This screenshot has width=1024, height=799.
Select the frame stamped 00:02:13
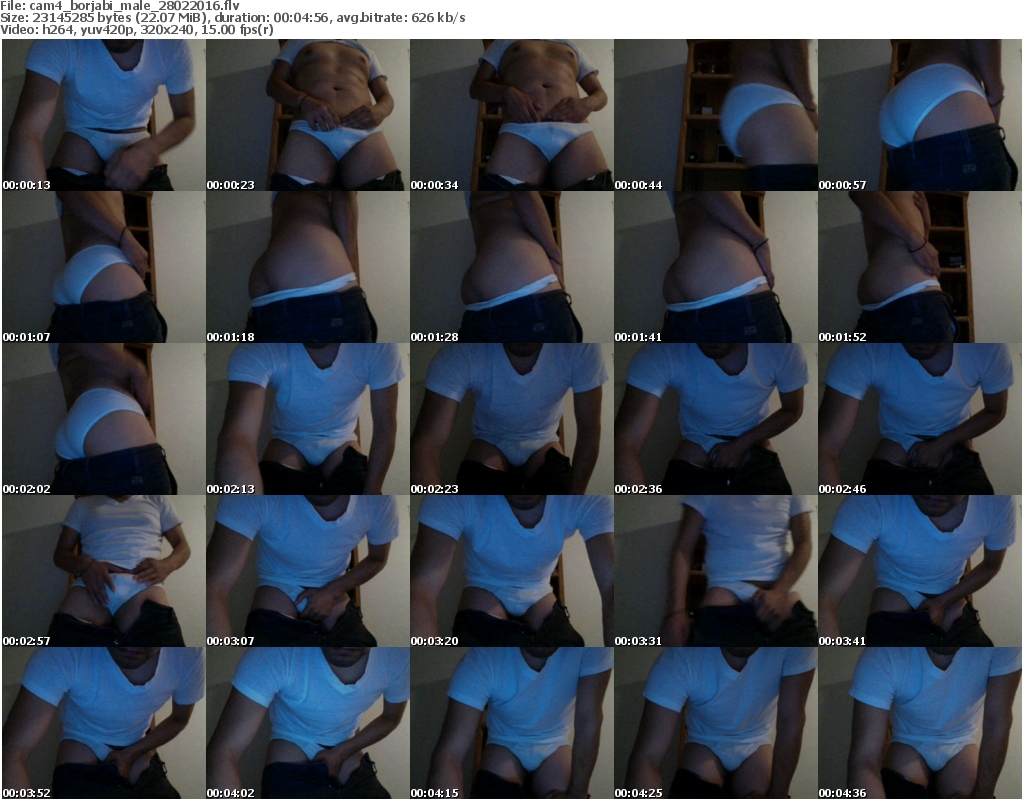click(308, 419)
